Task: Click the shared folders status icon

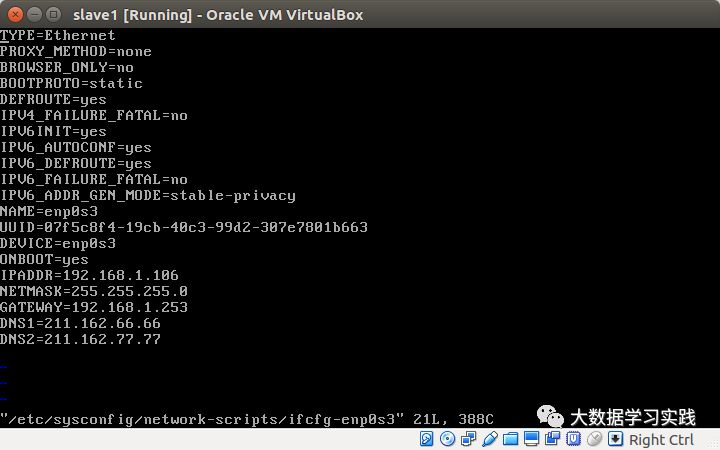Action: click(510, 439)
